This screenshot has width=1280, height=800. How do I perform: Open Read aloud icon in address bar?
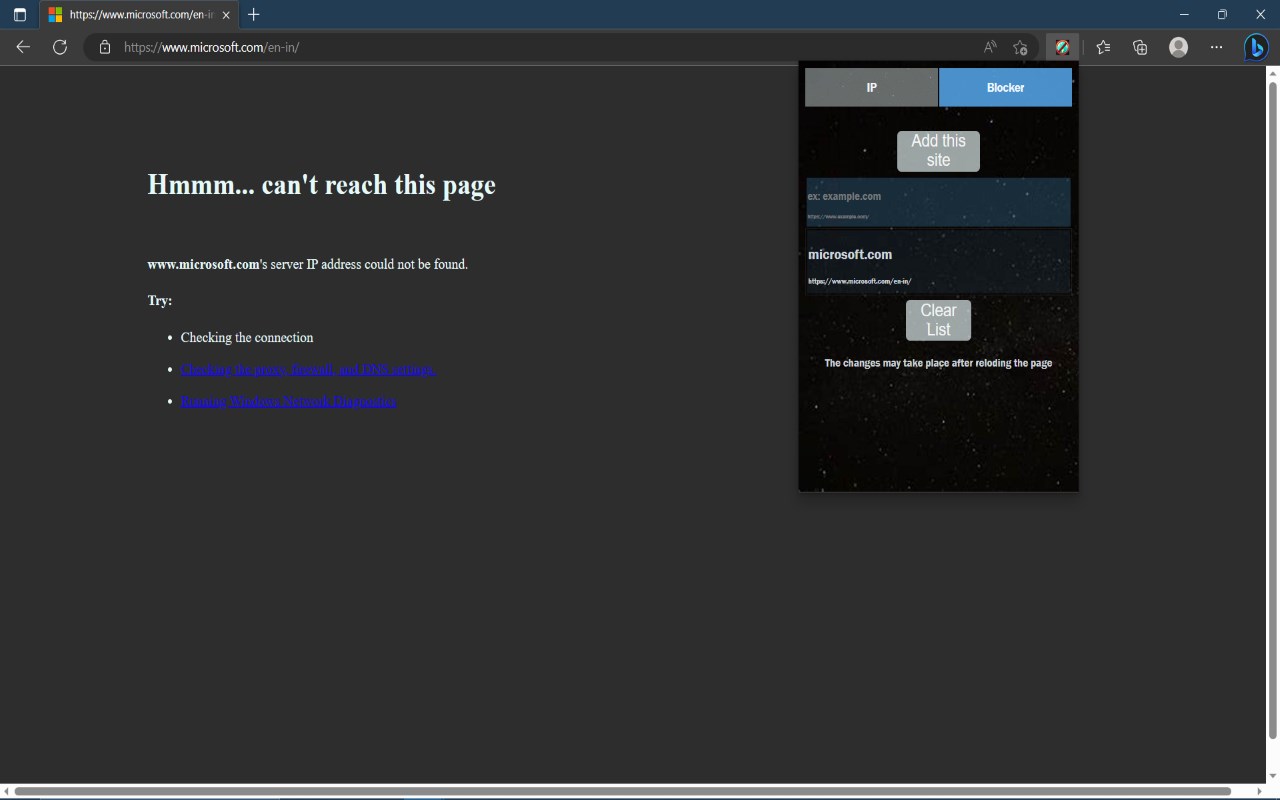pos(990,47)
